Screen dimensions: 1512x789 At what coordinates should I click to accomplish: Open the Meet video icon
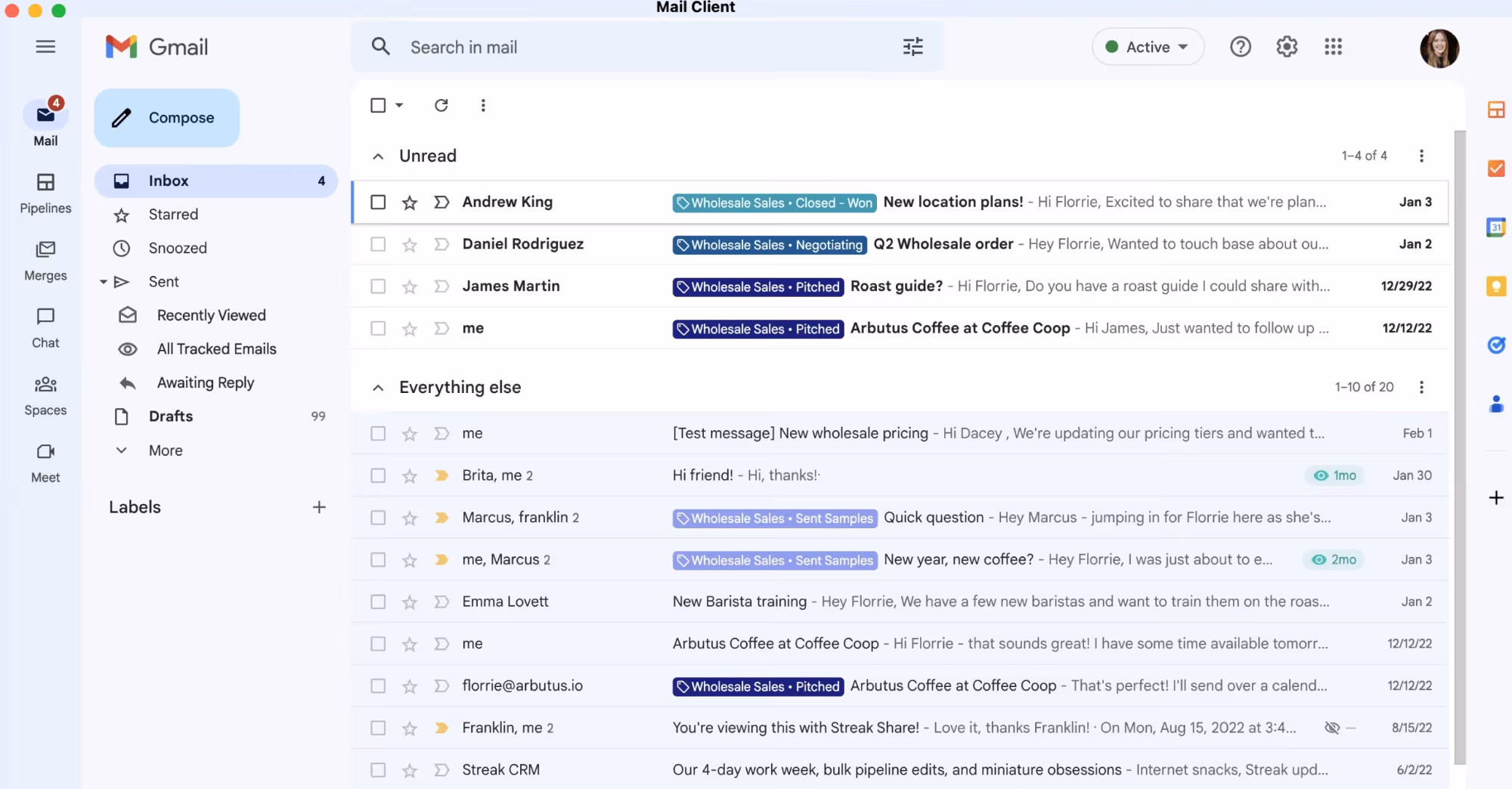(45, 452)
